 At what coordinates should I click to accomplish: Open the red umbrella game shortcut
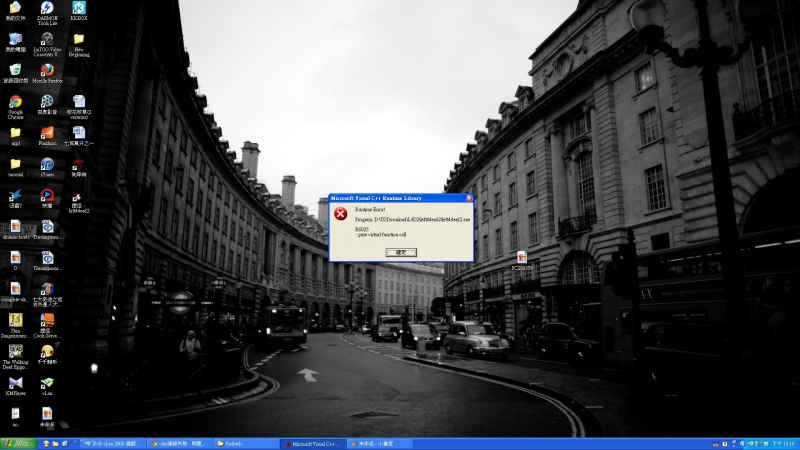click(79, 167)
